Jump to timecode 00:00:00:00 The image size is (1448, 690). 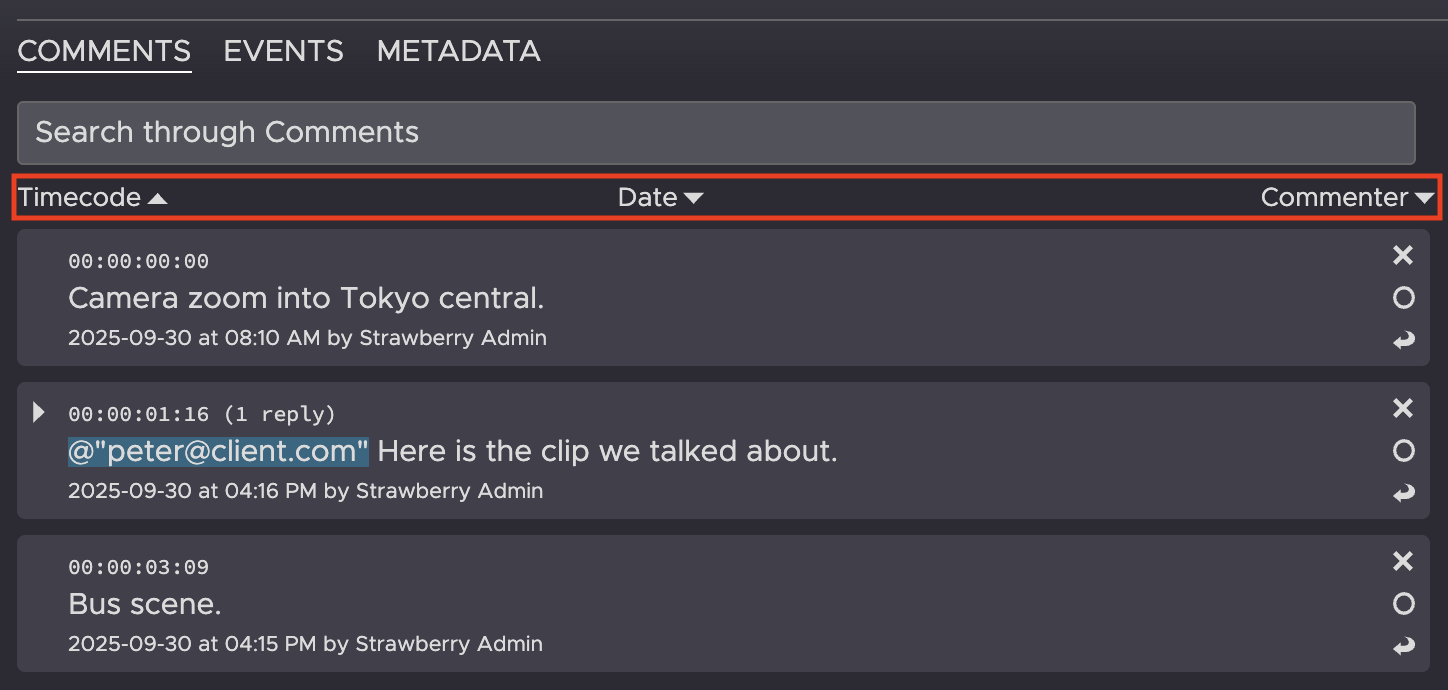[138, 262]
